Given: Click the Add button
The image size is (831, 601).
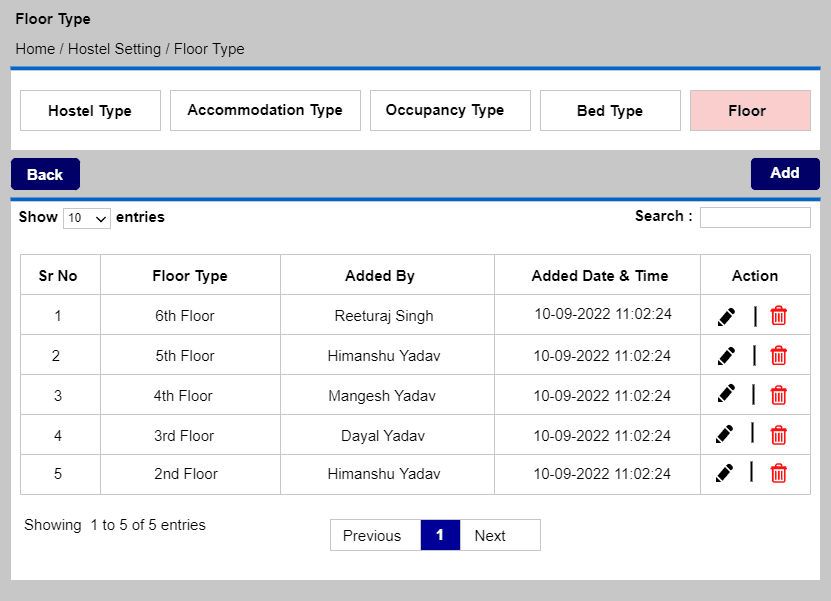Looking at the screenshot, I should [785, 174].
